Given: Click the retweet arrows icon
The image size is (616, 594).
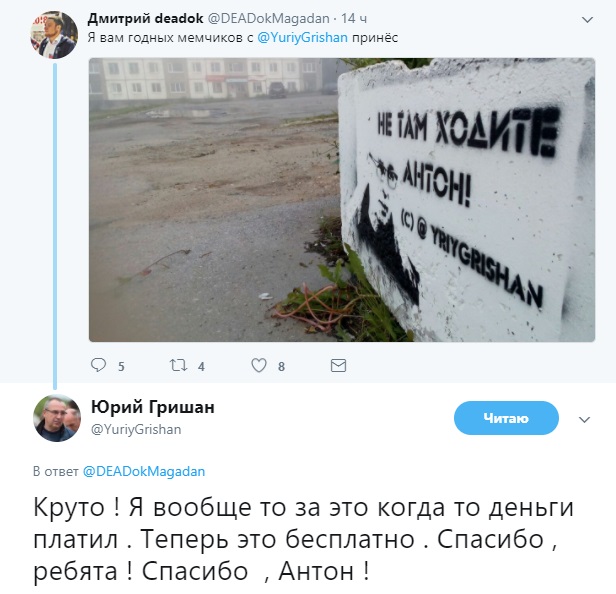Looking at the screenshot, I should pos(178,365).
